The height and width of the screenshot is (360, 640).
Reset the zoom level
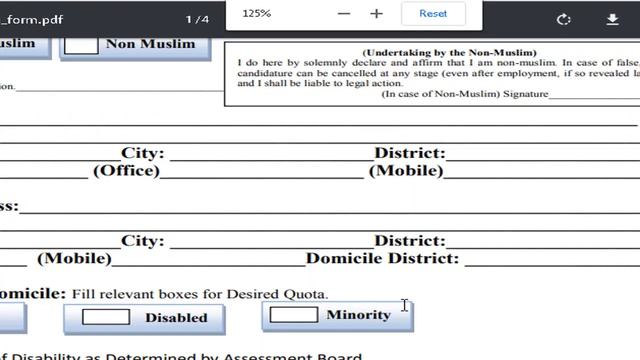click(x=433, y=13)
